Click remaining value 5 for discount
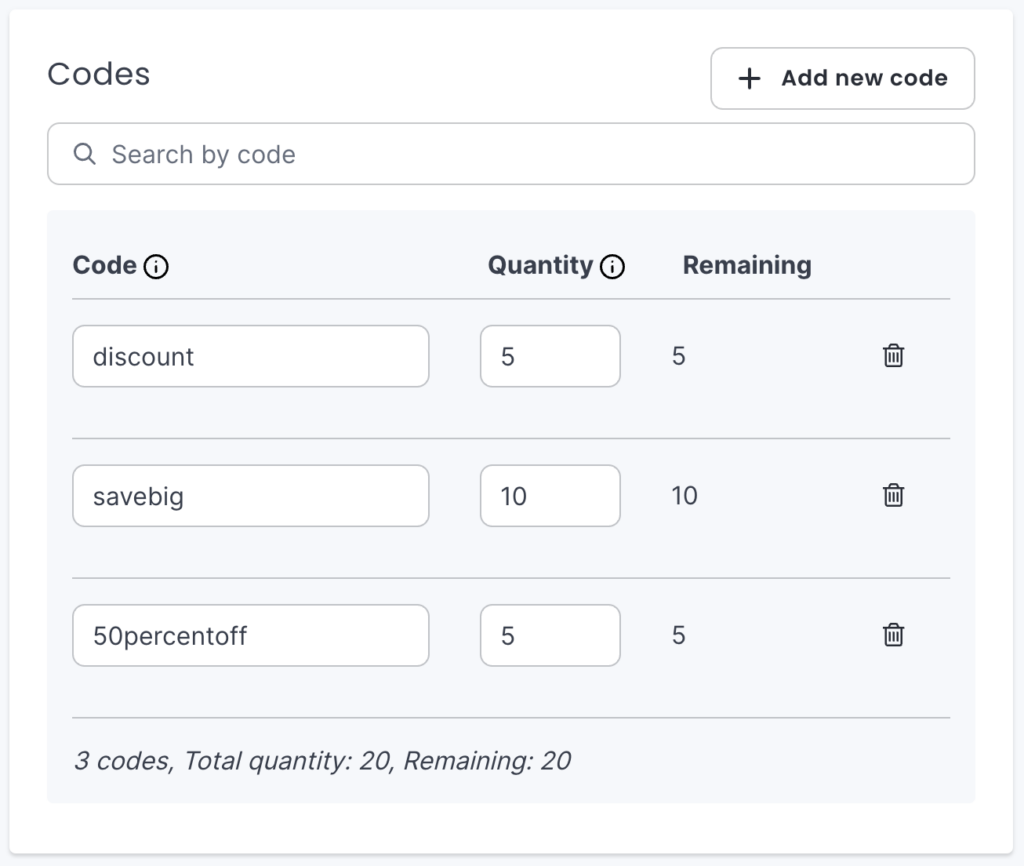This screenshot has height=866, width=1024. pyautogui.click(x=679, y=356)
